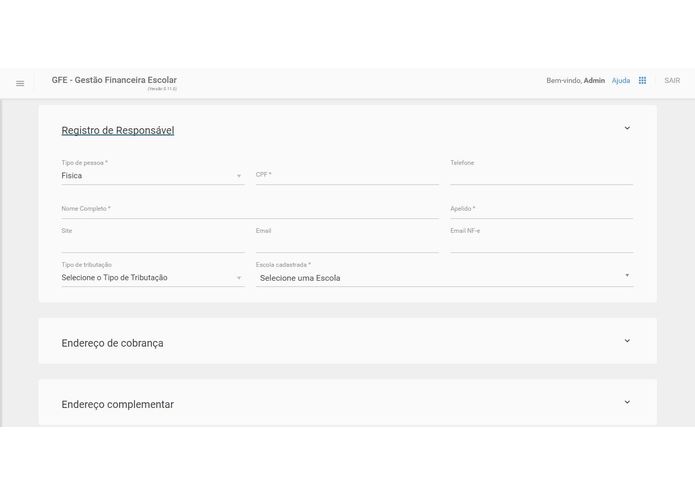Focus the Email input field

click(x=347, y=244)
